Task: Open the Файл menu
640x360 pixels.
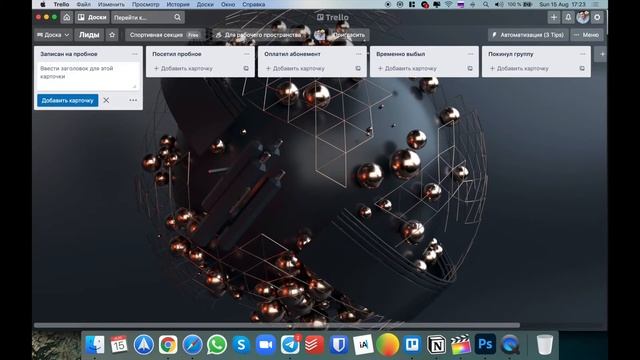Action: coord(84,4)
